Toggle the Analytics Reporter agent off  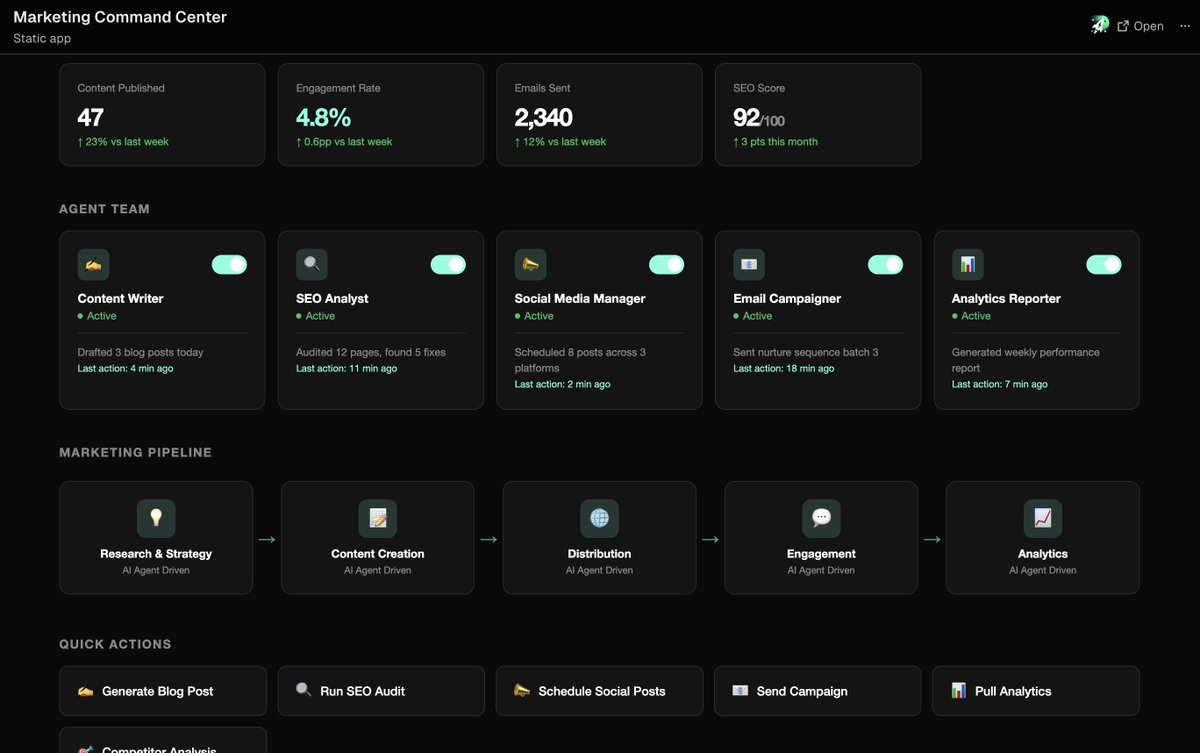1103,265
